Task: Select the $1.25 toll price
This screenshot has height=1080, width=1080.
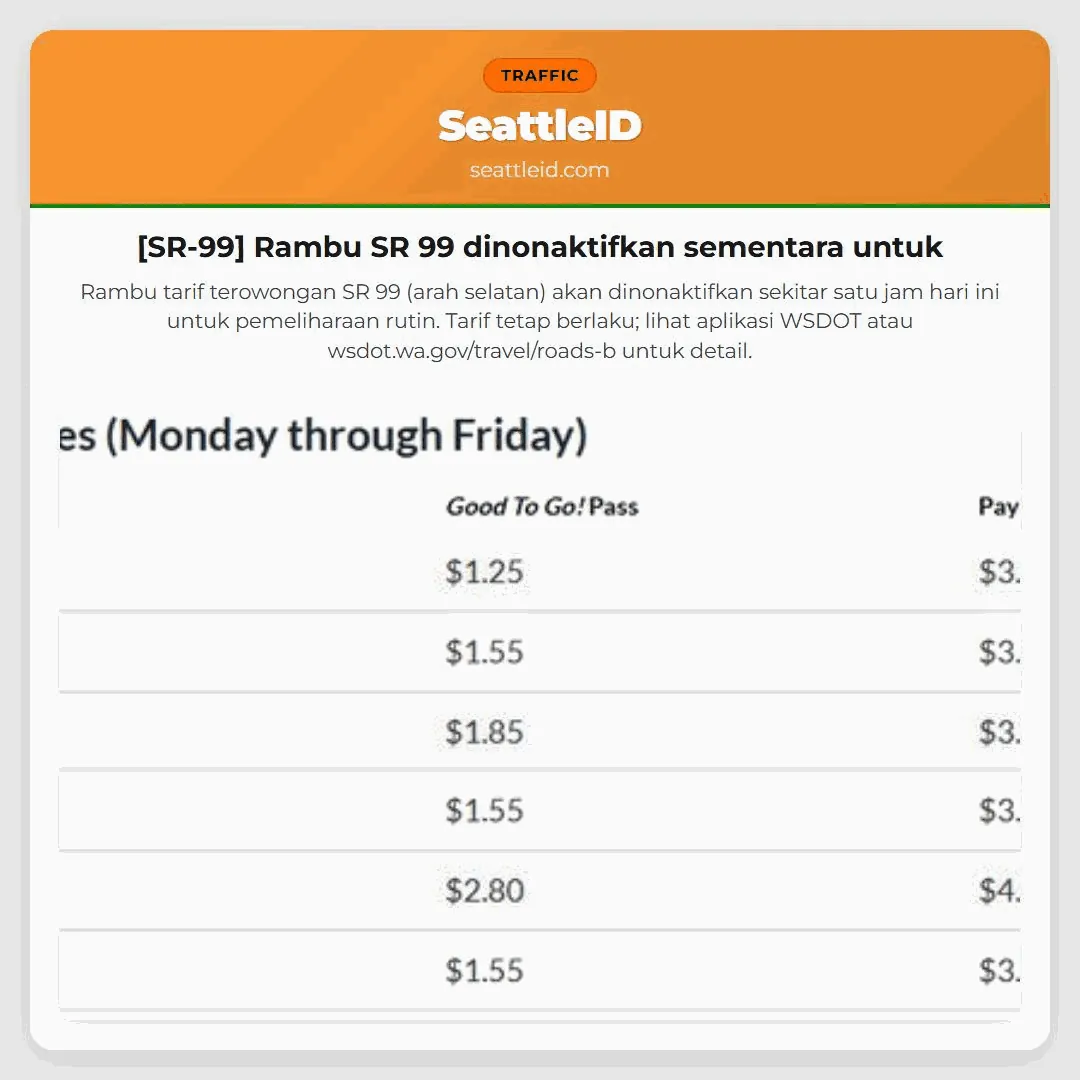Action: 484,572
